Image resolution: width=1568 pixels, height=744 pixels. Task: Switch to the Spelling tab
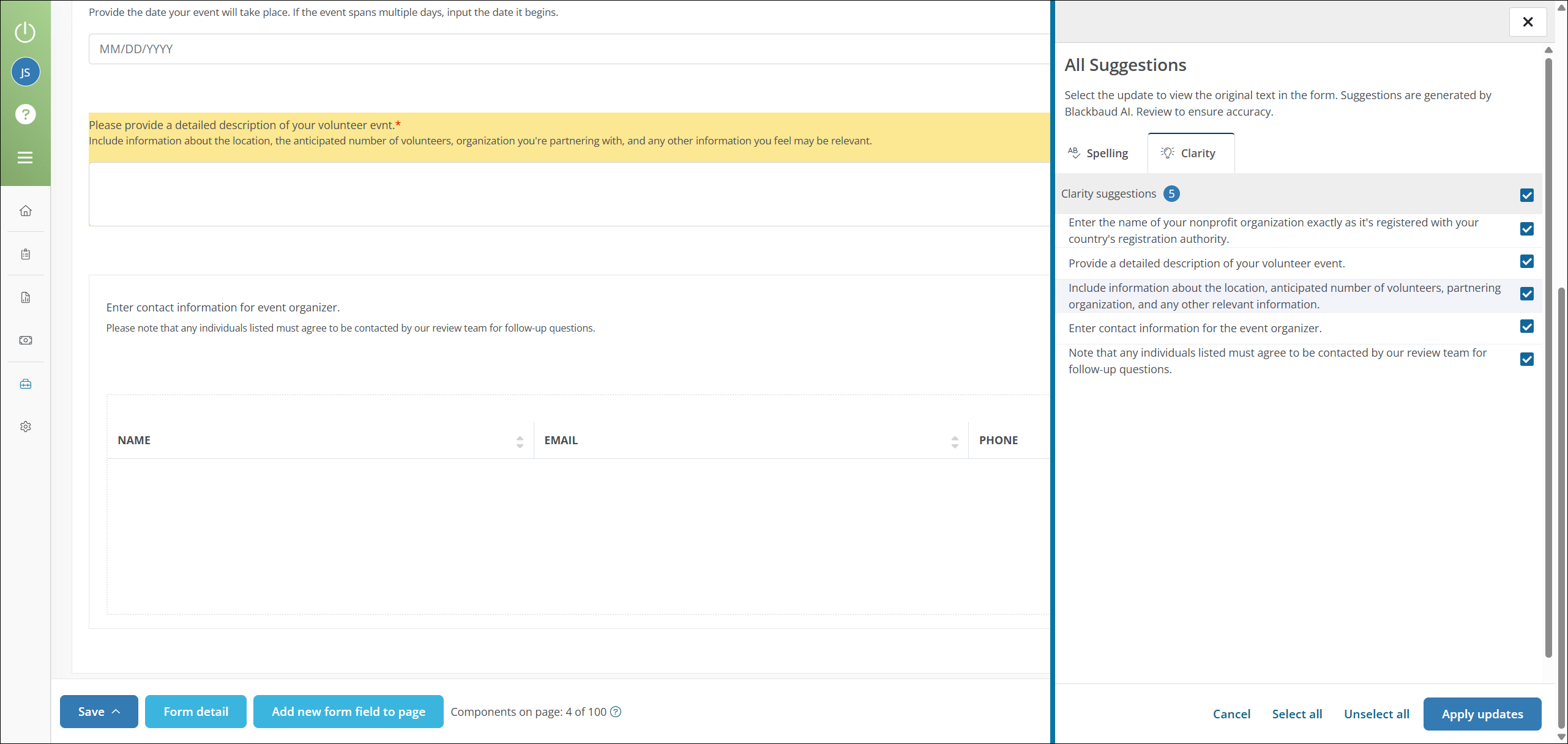[x=1099, y=153]
